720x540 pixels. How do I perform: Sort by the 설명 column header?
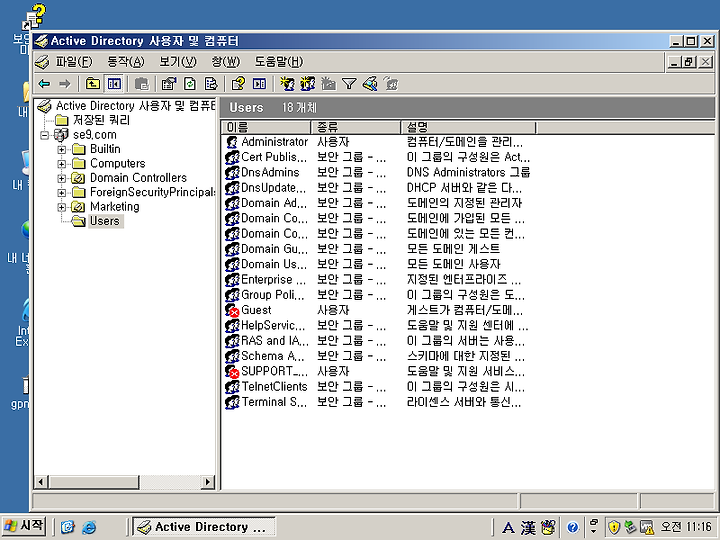coord(468,127)
